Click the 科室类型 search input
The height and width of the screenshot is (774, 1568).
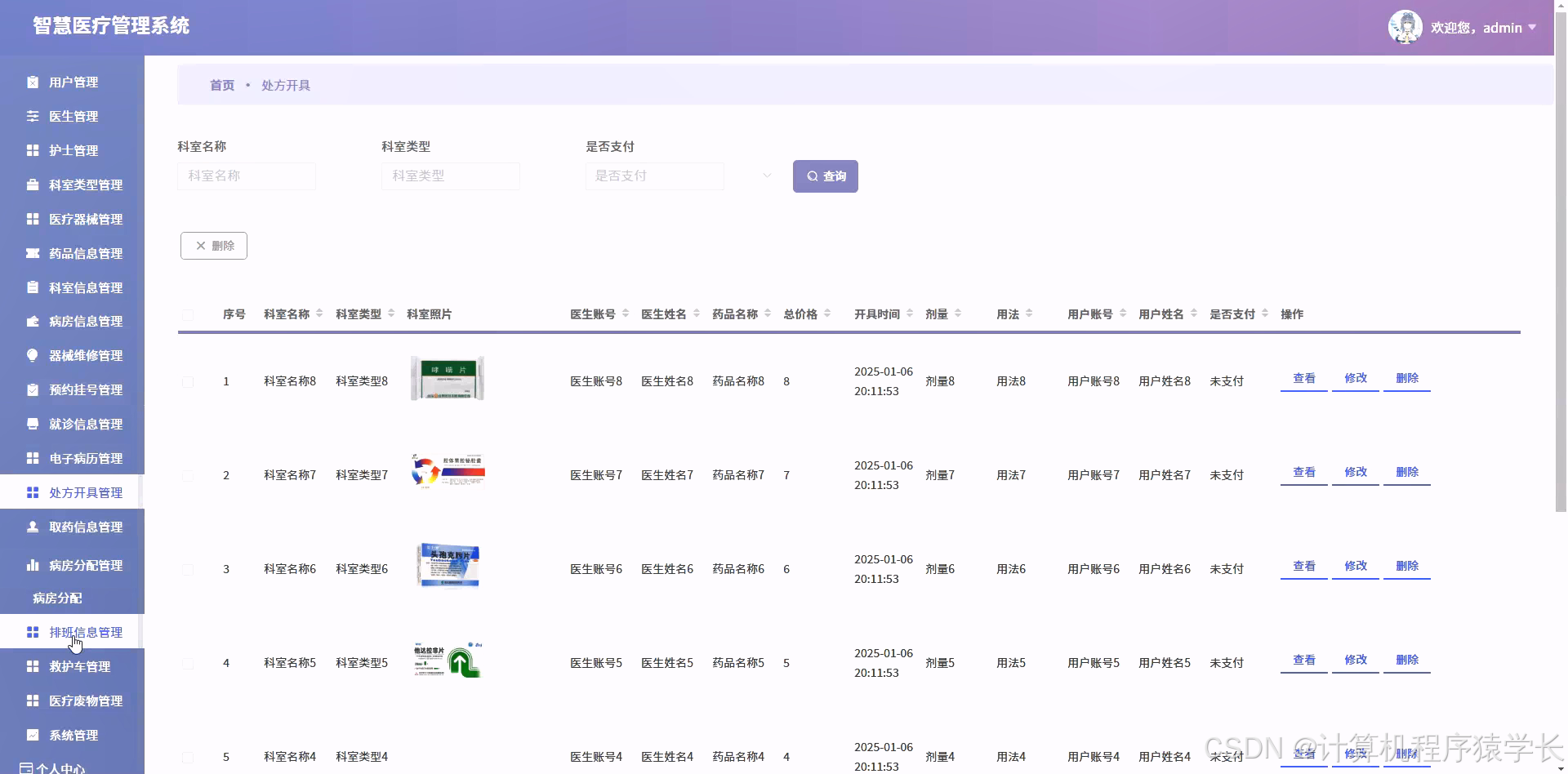451,176
